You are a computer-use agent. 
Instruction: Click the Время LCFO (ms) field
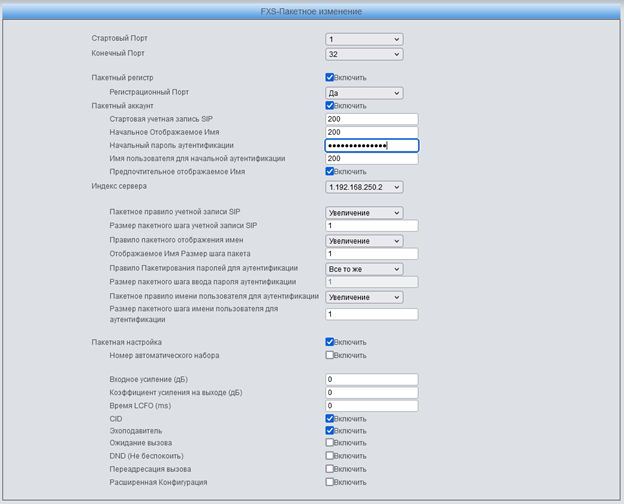(372, 406)
